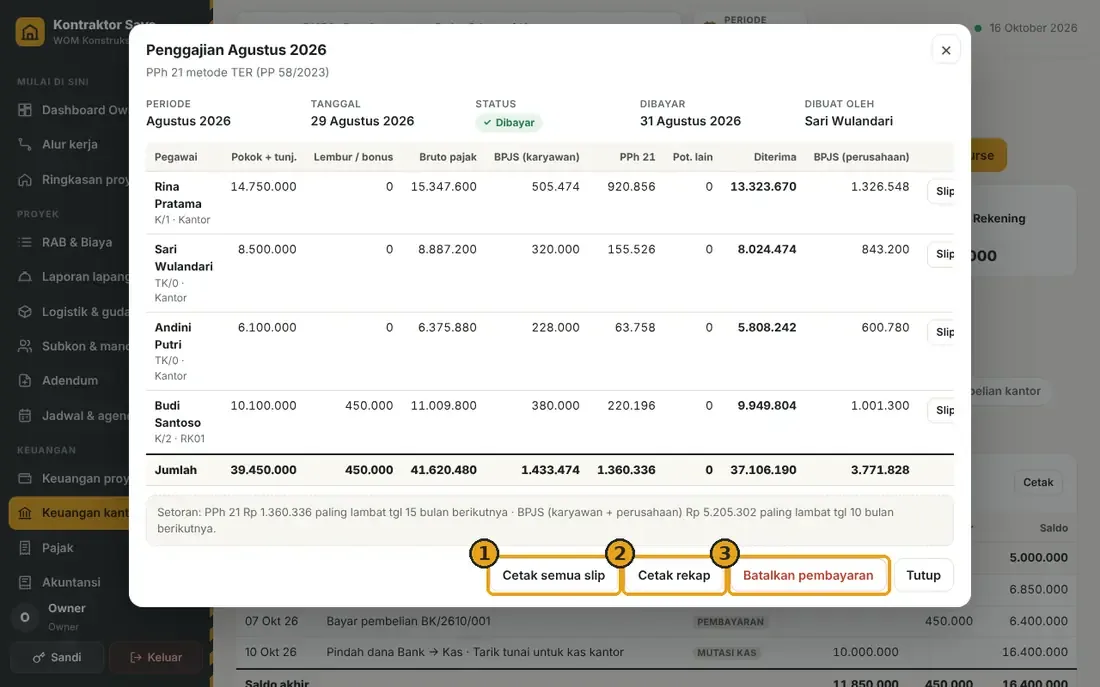
Task: Click the Keluar logout button
Action: click(156, 658)
